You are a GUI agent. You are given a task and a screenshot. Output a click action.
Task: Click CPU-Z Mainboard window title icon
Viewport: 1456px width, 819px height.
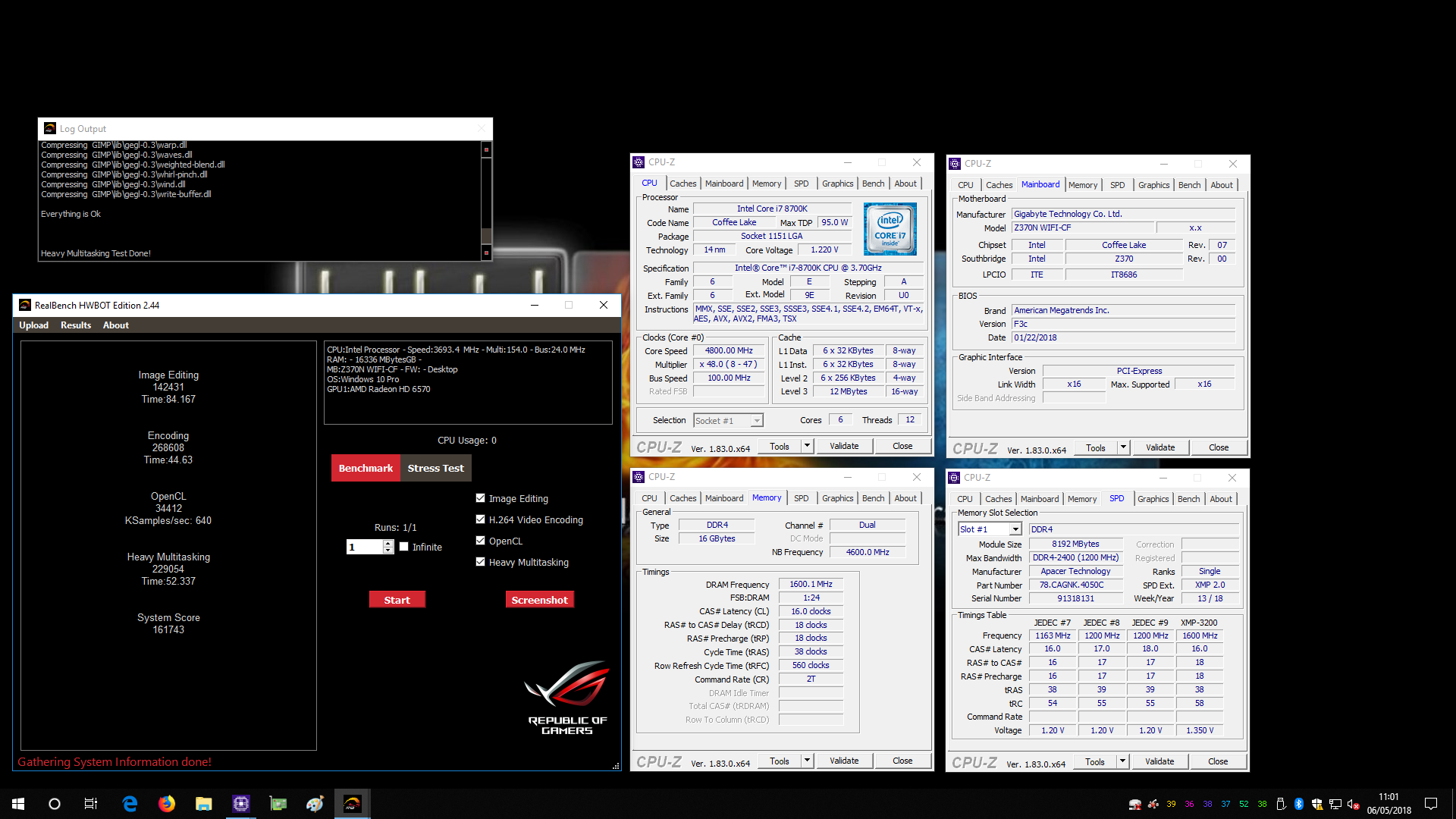click(955, 163)
